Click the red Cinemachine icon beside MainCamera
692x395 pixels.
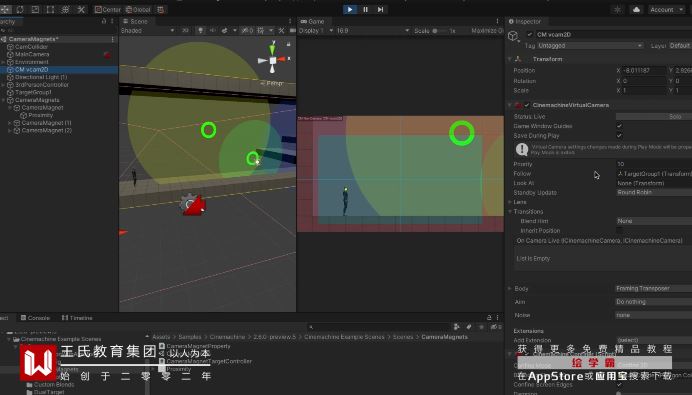point(107,55)
